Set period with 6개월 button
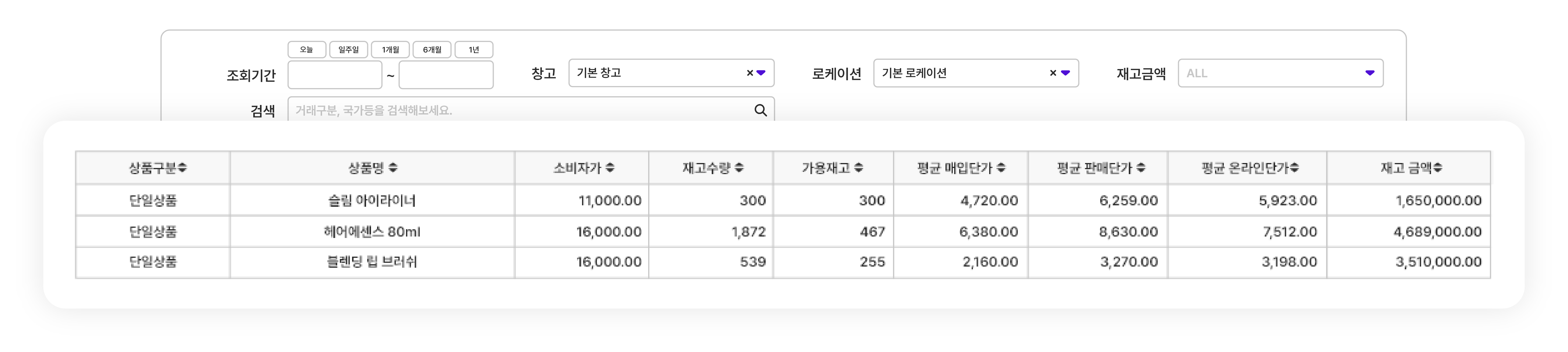 432,49
